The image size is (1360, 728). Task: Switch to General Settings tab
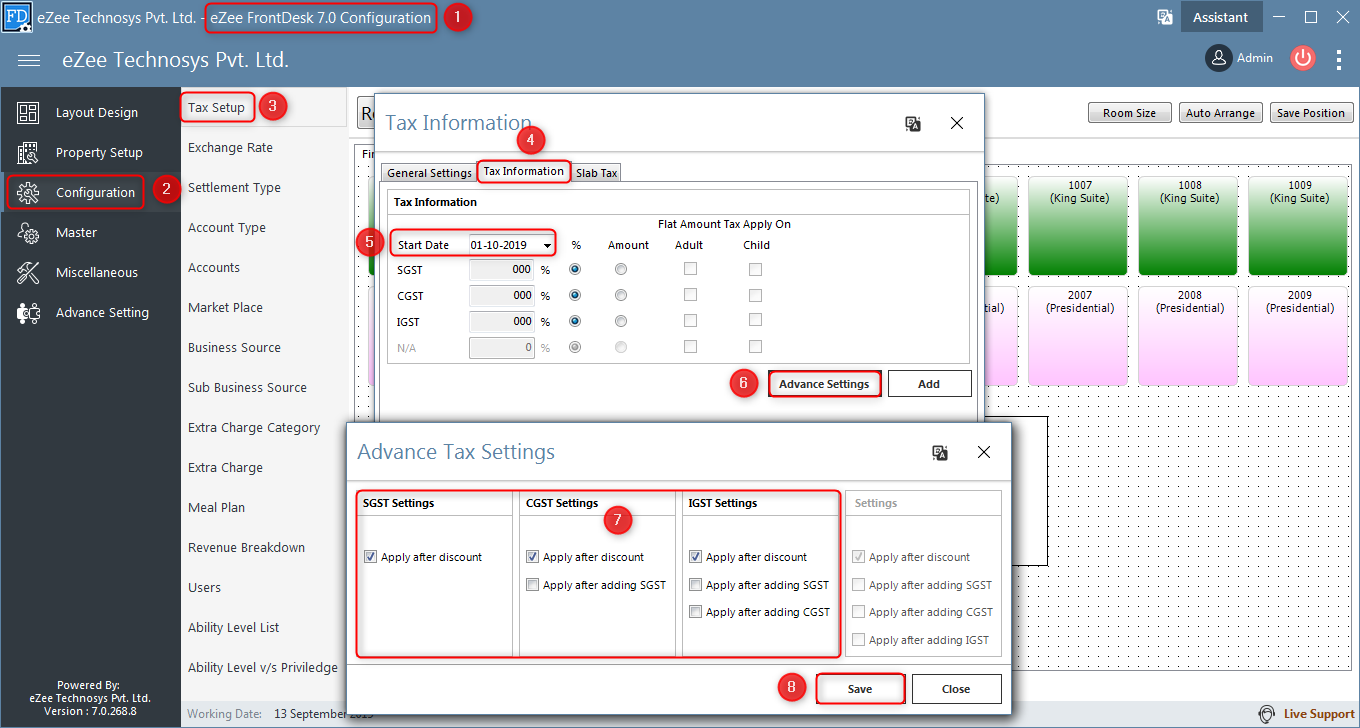(x=429, y=173)
